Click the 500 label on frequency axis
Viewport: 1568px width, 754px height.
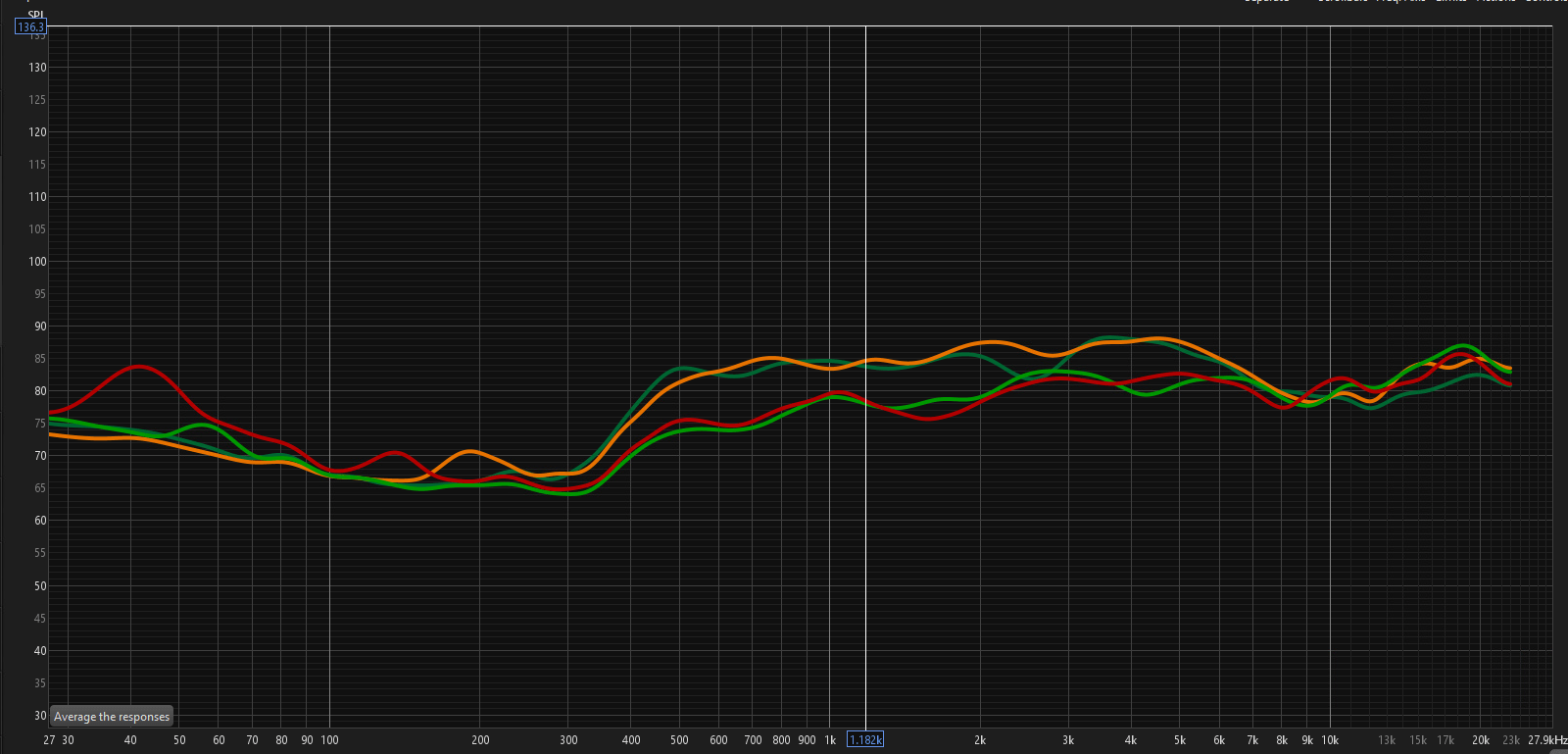coord(679,740)
